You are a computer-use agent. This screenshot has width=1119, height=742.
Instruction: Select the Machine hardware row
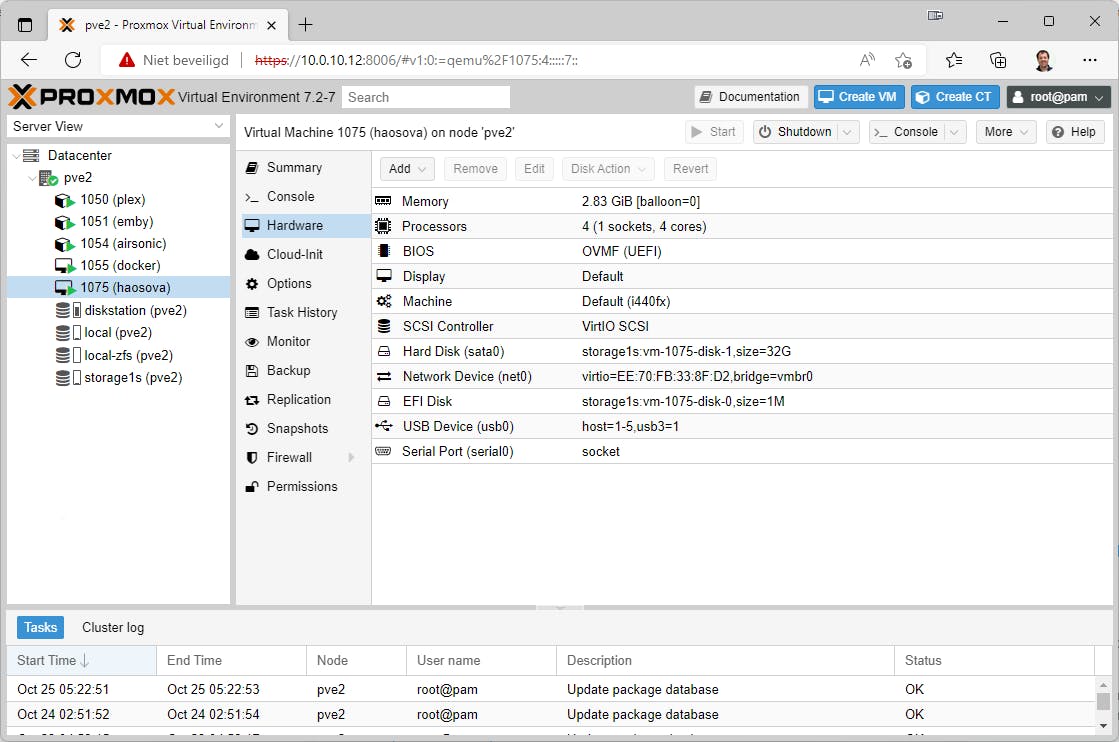(742, 301)
